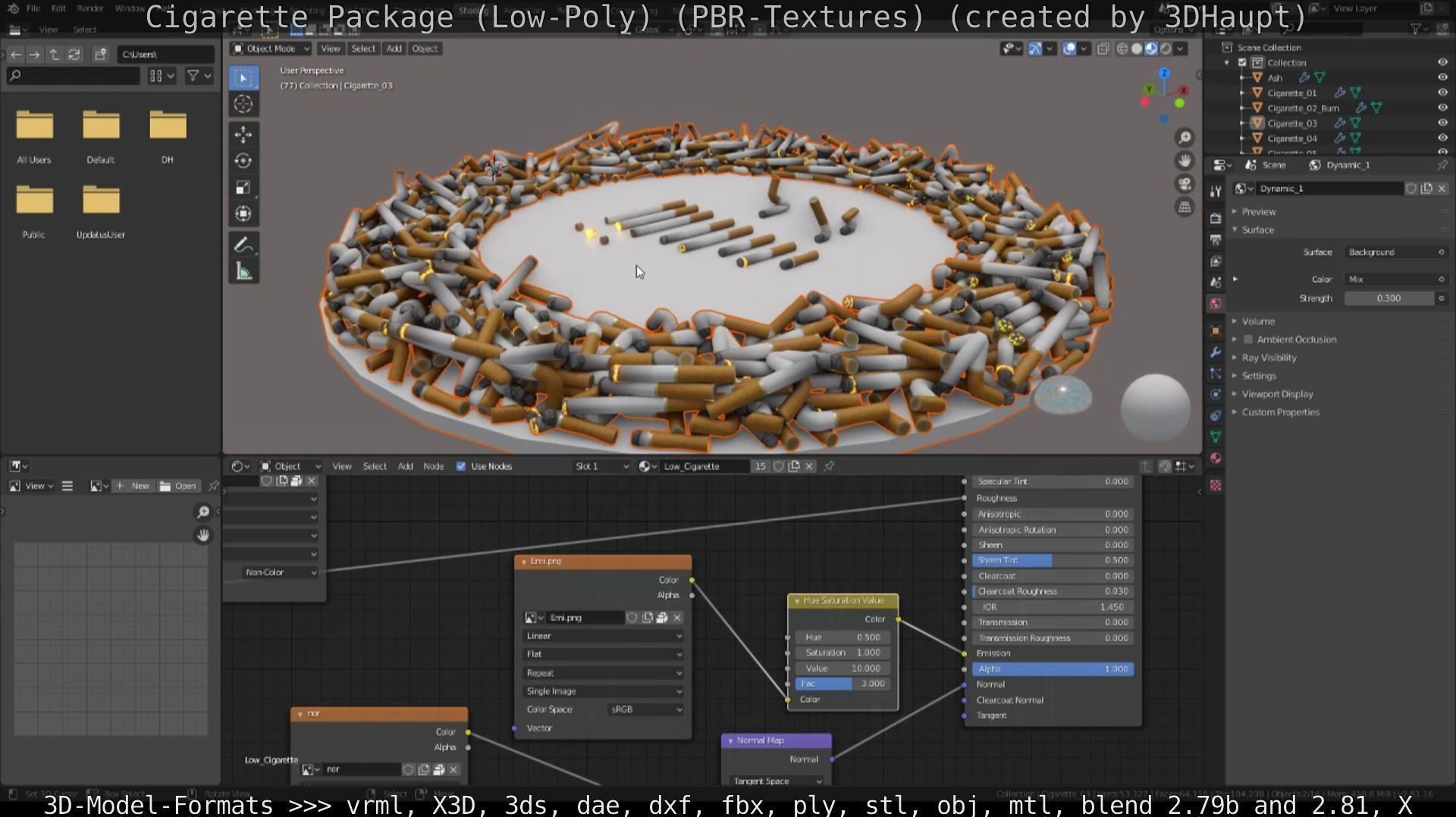Go forward in the file browser

(34, 55)
